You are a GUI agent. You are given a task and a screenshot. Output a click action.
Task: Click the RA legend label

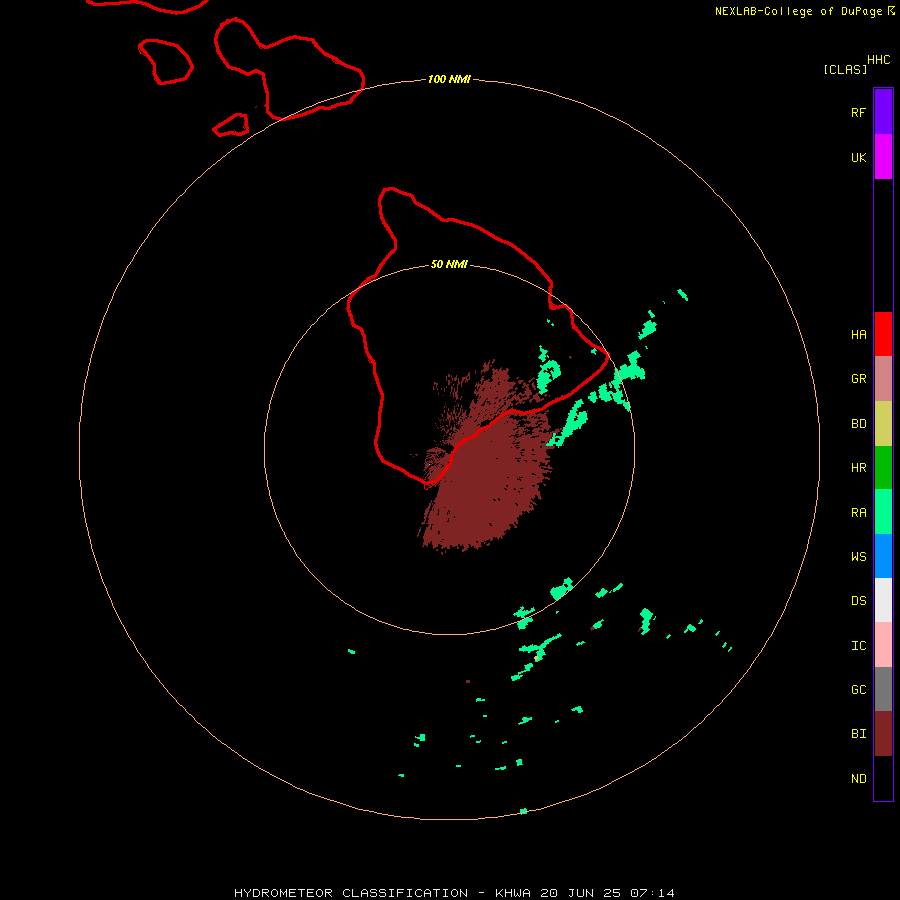click(x=858, y=513)
